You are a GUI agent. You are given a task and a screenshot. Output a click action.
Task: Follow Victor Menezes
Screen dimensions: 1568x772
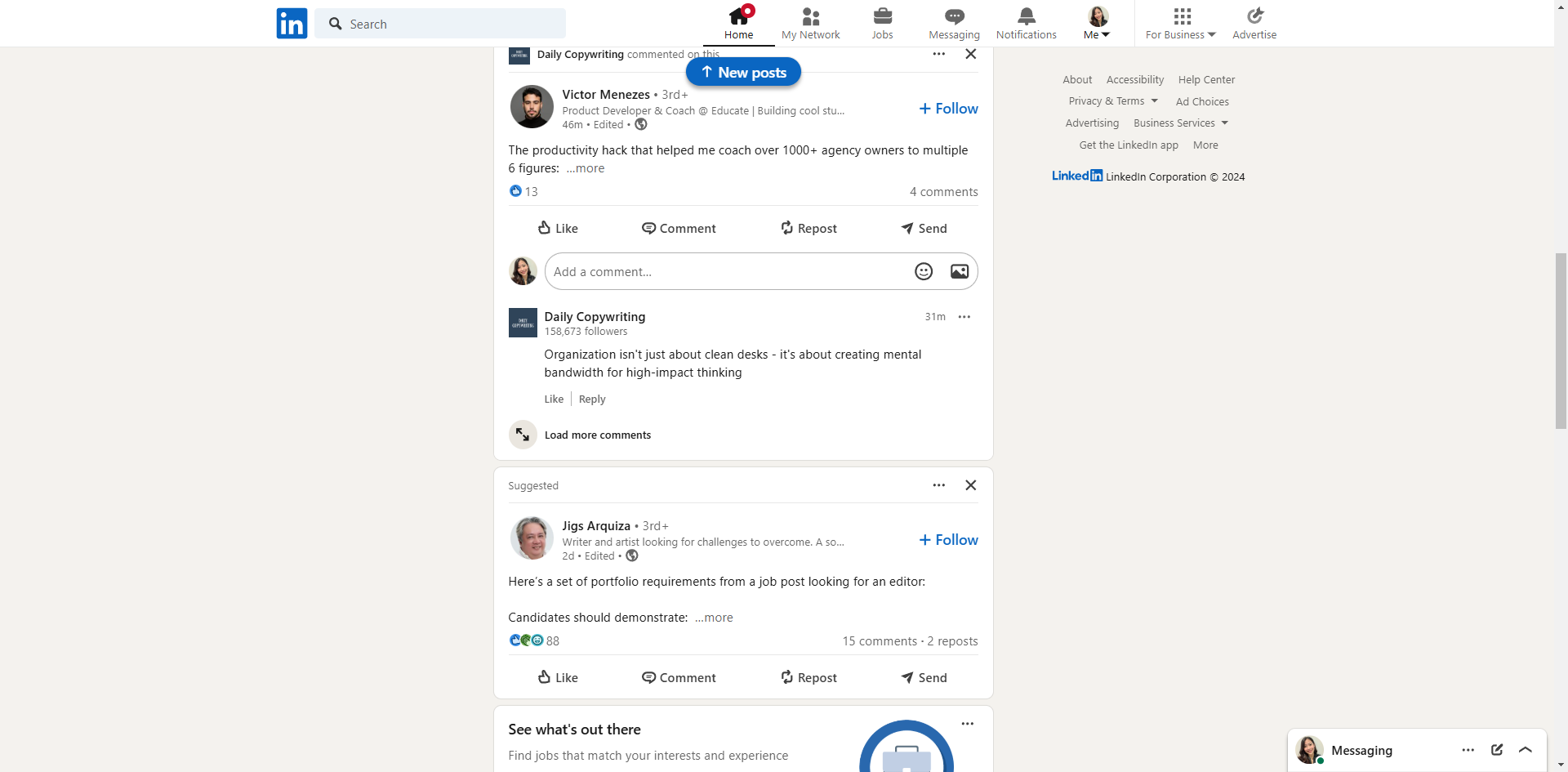(948, 109)
